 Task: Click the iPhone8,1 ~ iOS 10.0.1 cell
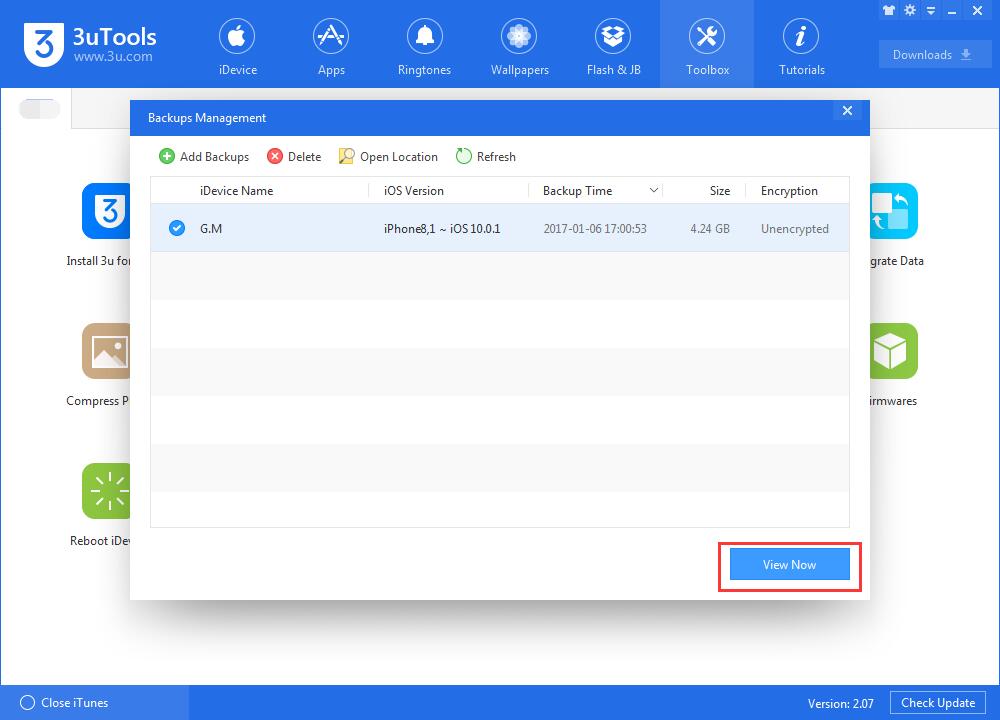pos(442,228)
